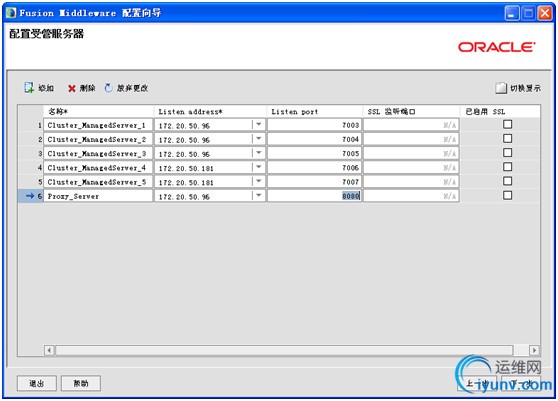Select row number 1 header
Image resolution: width=558 pixels, height=401 pixels.
click(x=31, y=125)
